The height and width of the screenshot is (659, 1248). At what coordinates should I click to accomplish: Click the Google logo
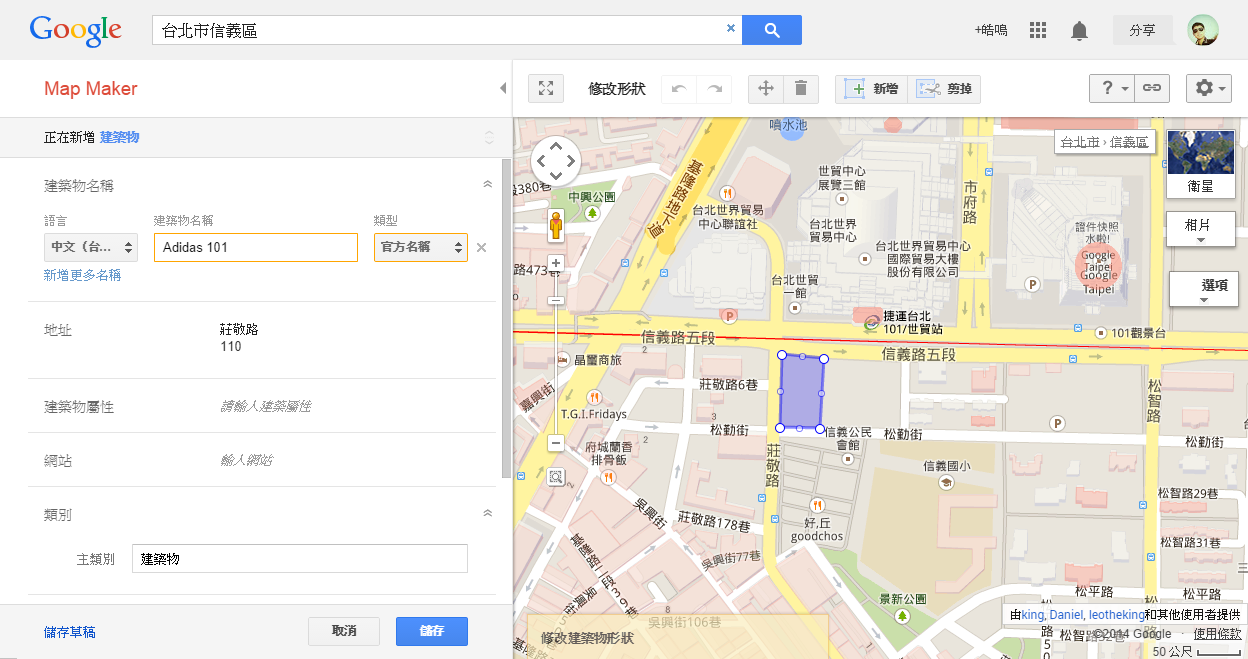coord(76,30)
